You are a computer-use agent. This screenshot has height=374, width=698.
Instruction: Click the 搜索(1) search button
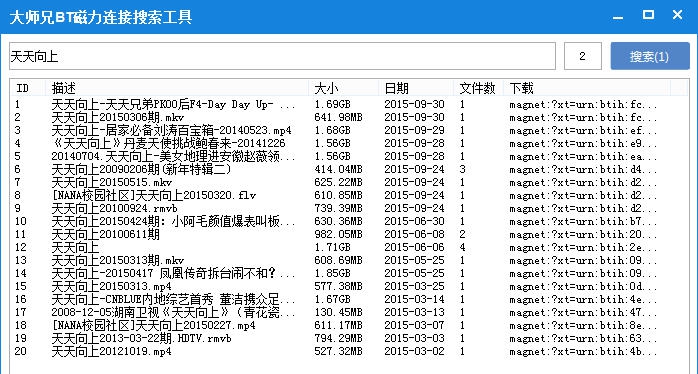coord(649,56)
